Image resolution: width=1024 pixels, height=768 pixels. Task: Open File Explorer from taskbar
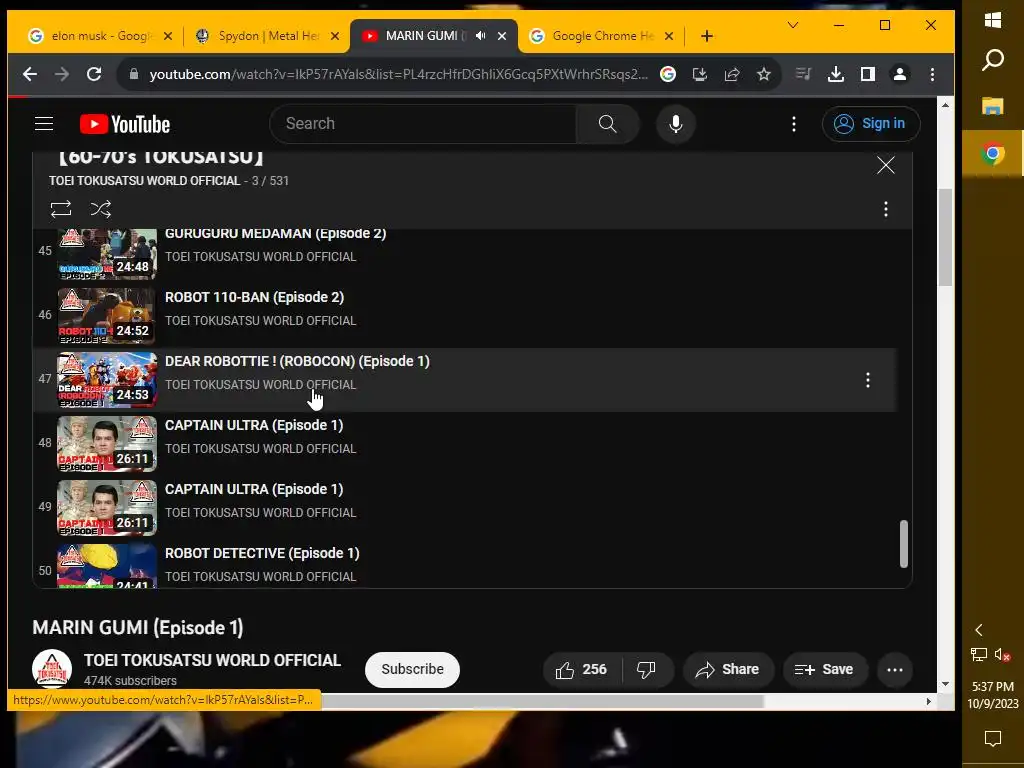point(993,106)
